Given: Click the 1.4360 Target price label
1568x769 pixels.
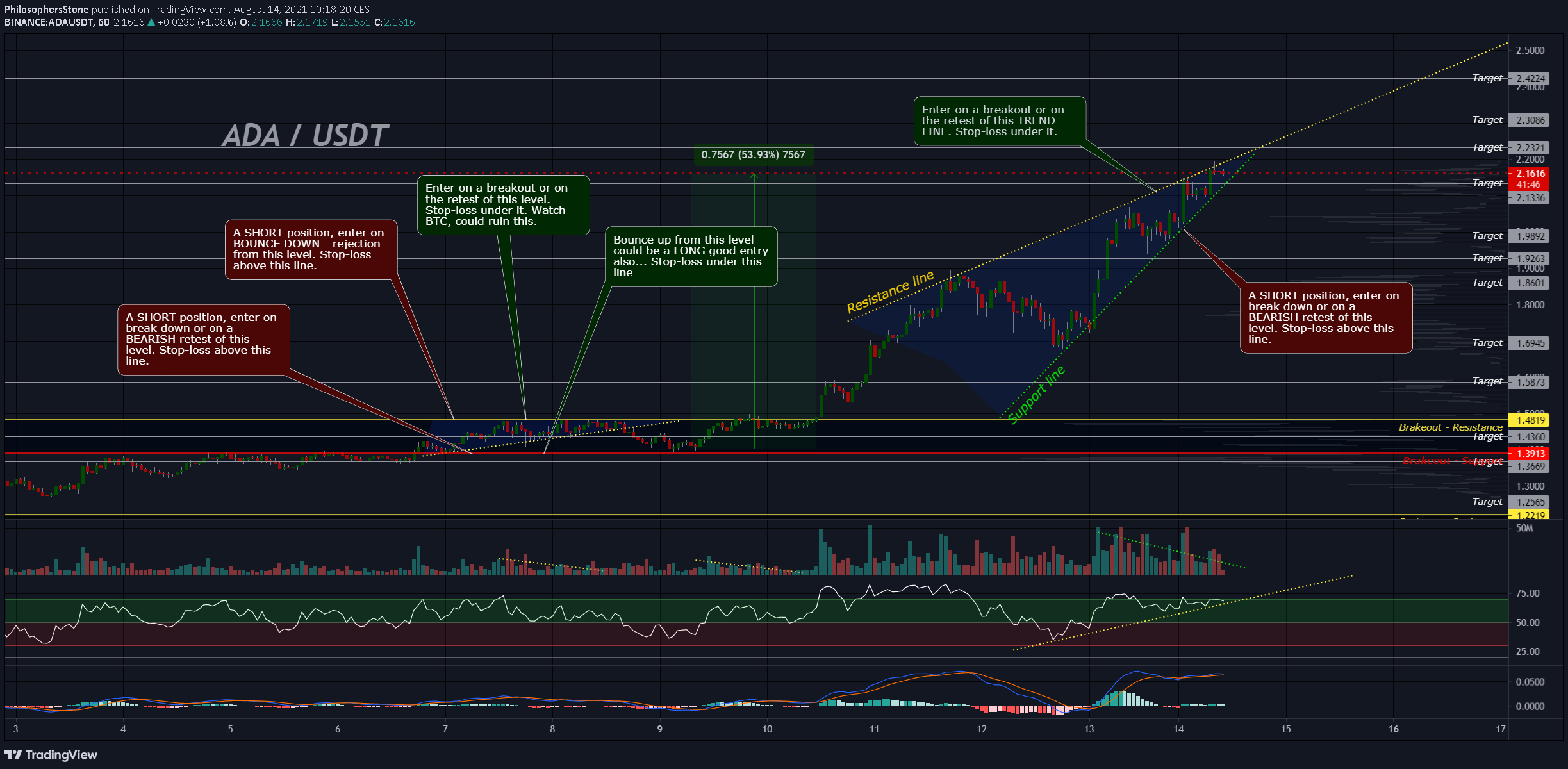Looking at the screenshot, I should coord(1529,437).
